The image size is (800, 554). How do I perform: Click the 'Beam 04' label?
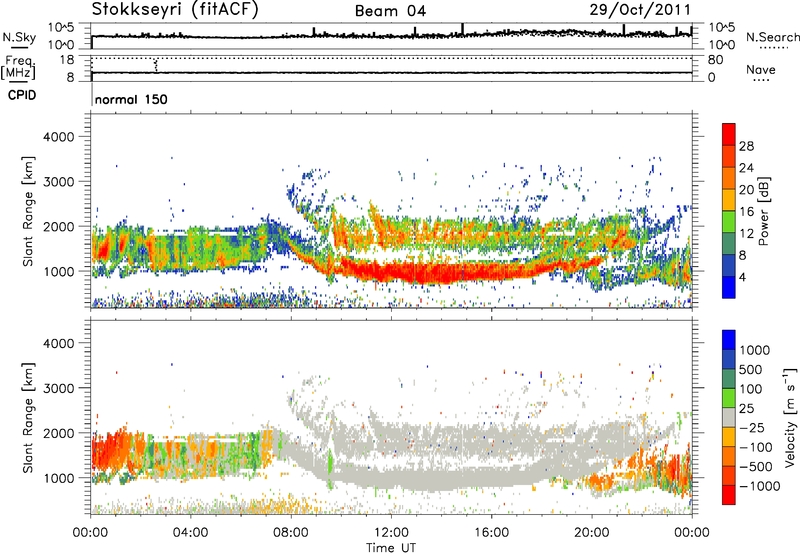tap(390, 11)
